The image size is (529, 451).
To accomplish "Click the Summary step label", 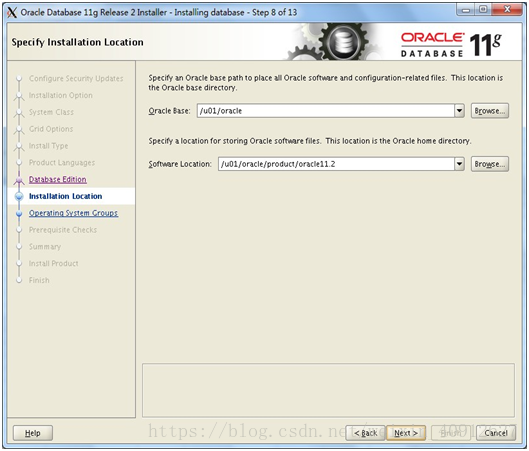I will pos(45,247).
